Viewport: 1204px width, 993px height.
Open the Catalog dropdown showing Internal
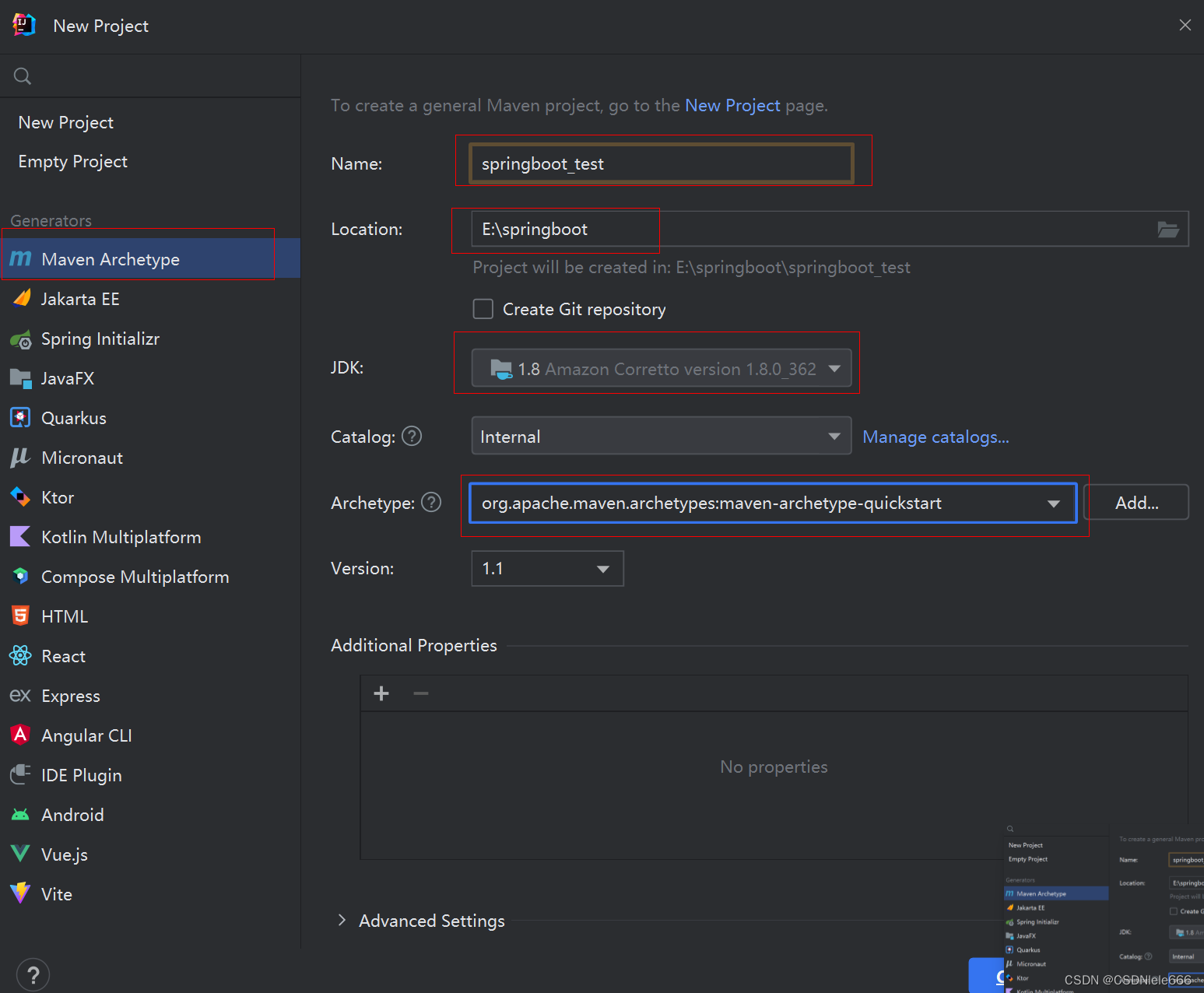coord(834,436)
